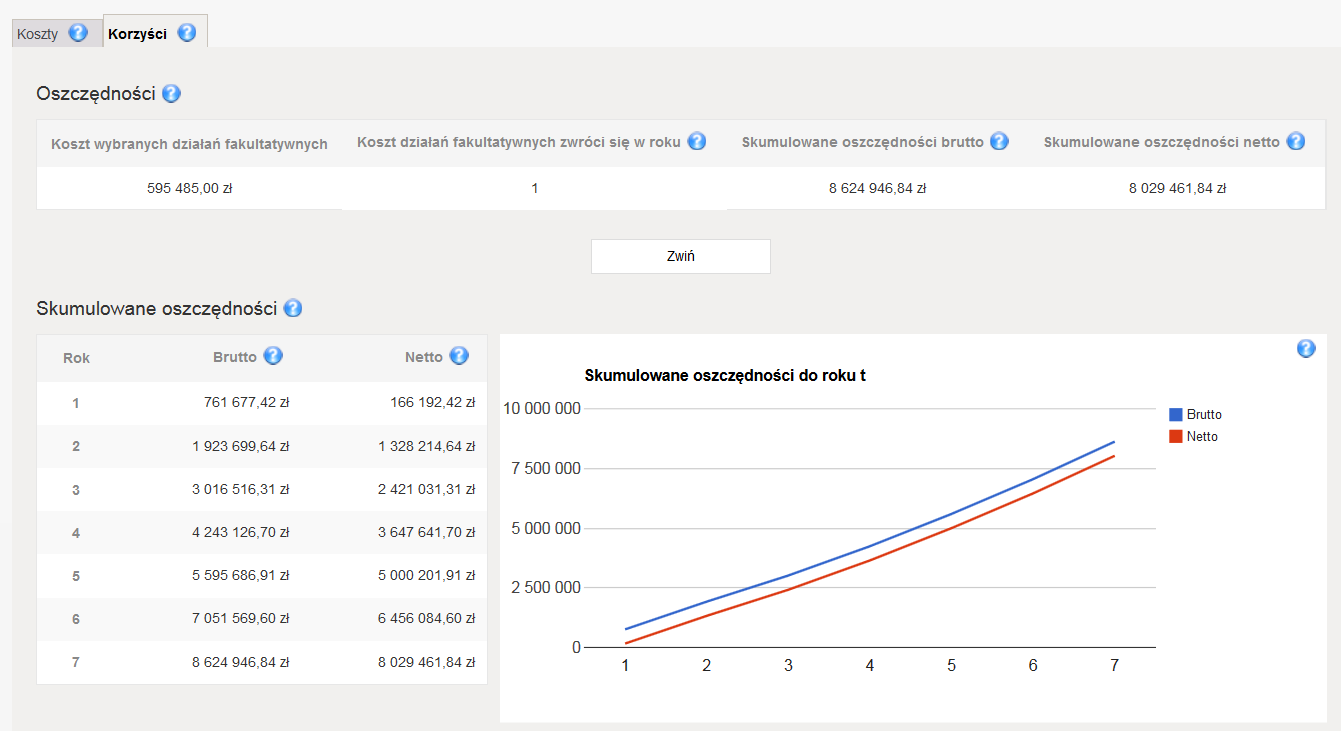Click the 7 500 000 axis label
1341x731 pixels.
[546, 468]
